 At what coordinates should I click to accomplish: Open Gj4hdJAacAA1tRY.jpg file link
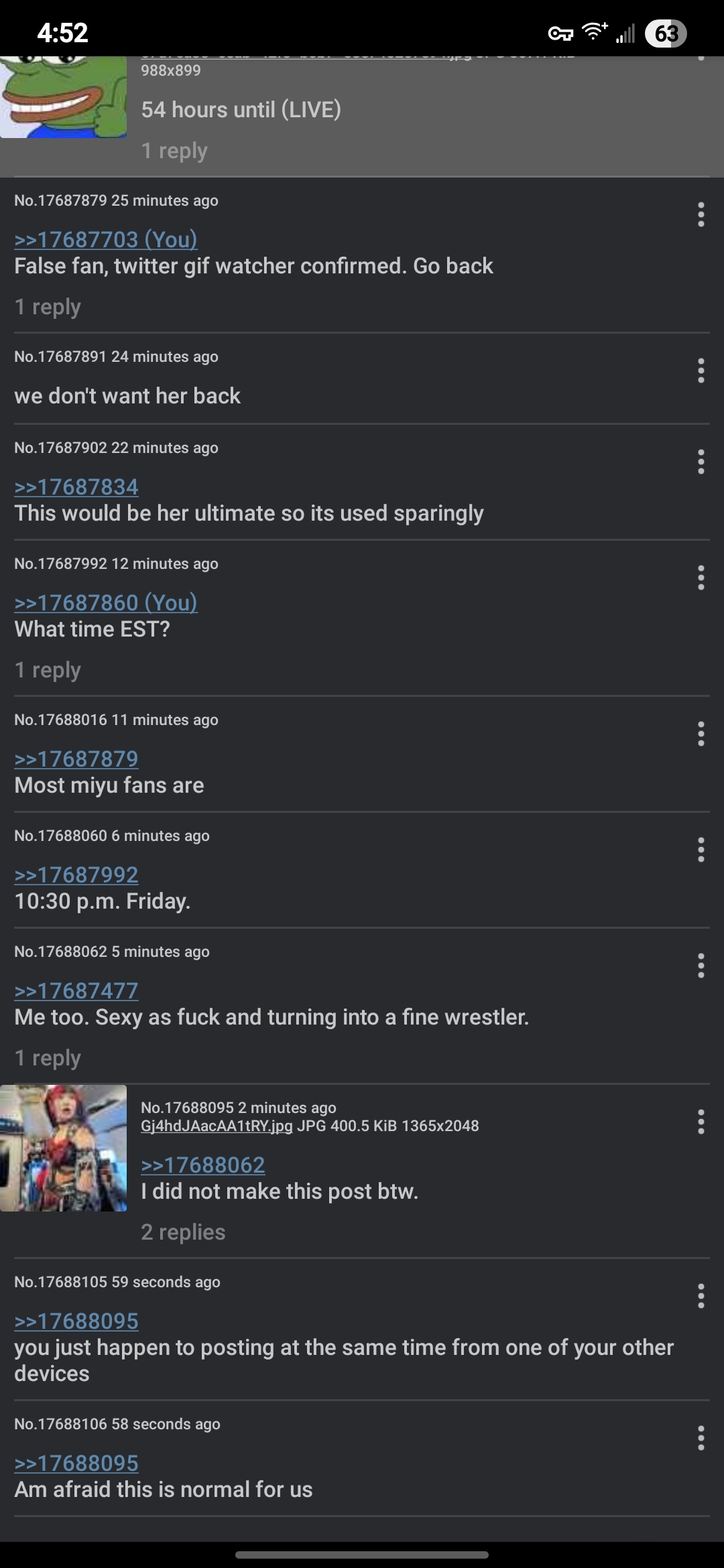click(217, 1126)
